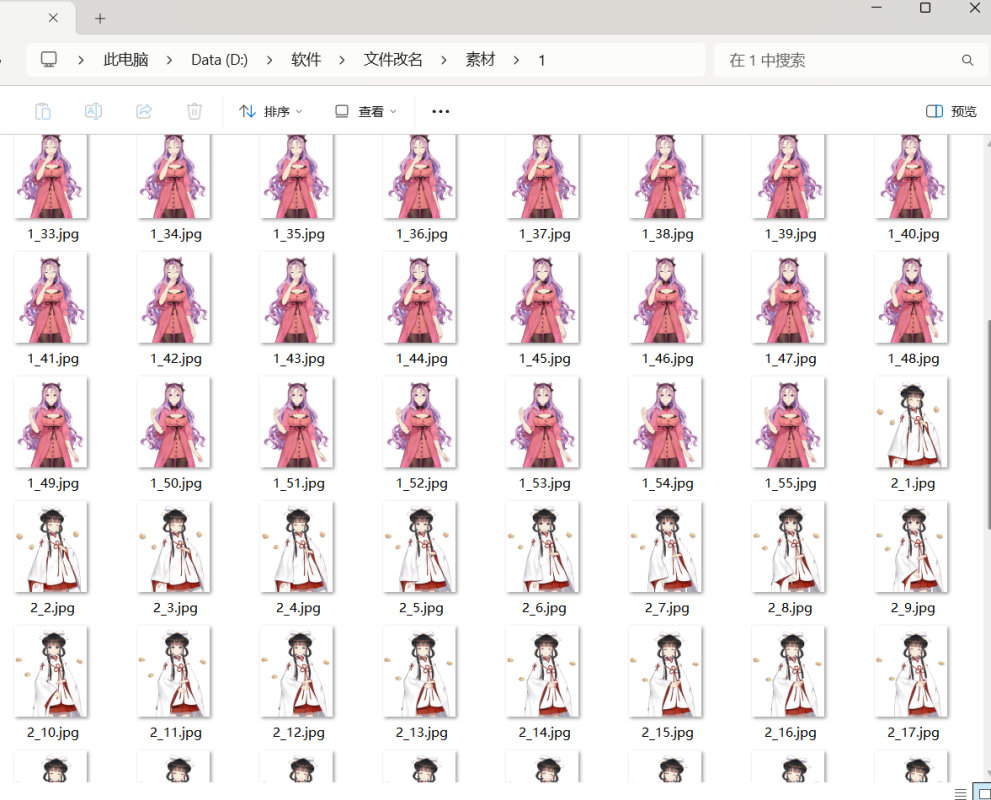Image resolution: width=991 pixels, height=800 pixels.
Task: Minimize the Explorer window
Action: coord(877,8)
